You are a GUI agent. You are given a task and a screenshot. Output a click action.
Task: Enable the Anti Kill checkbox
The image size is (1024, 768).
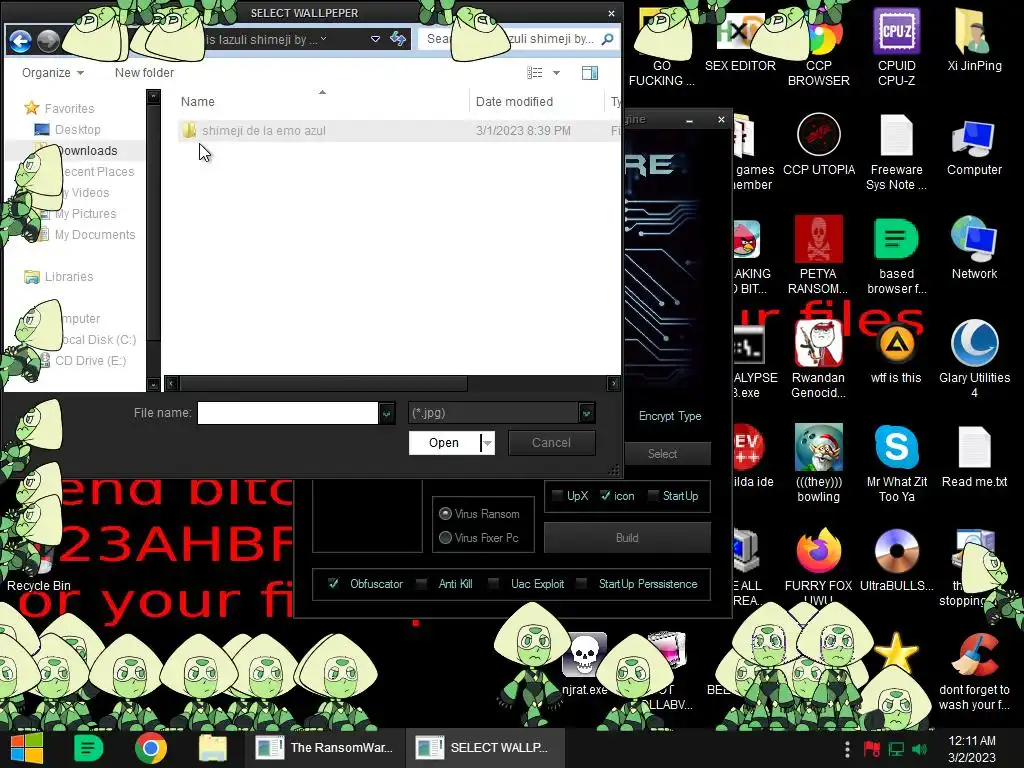[422, 583]
